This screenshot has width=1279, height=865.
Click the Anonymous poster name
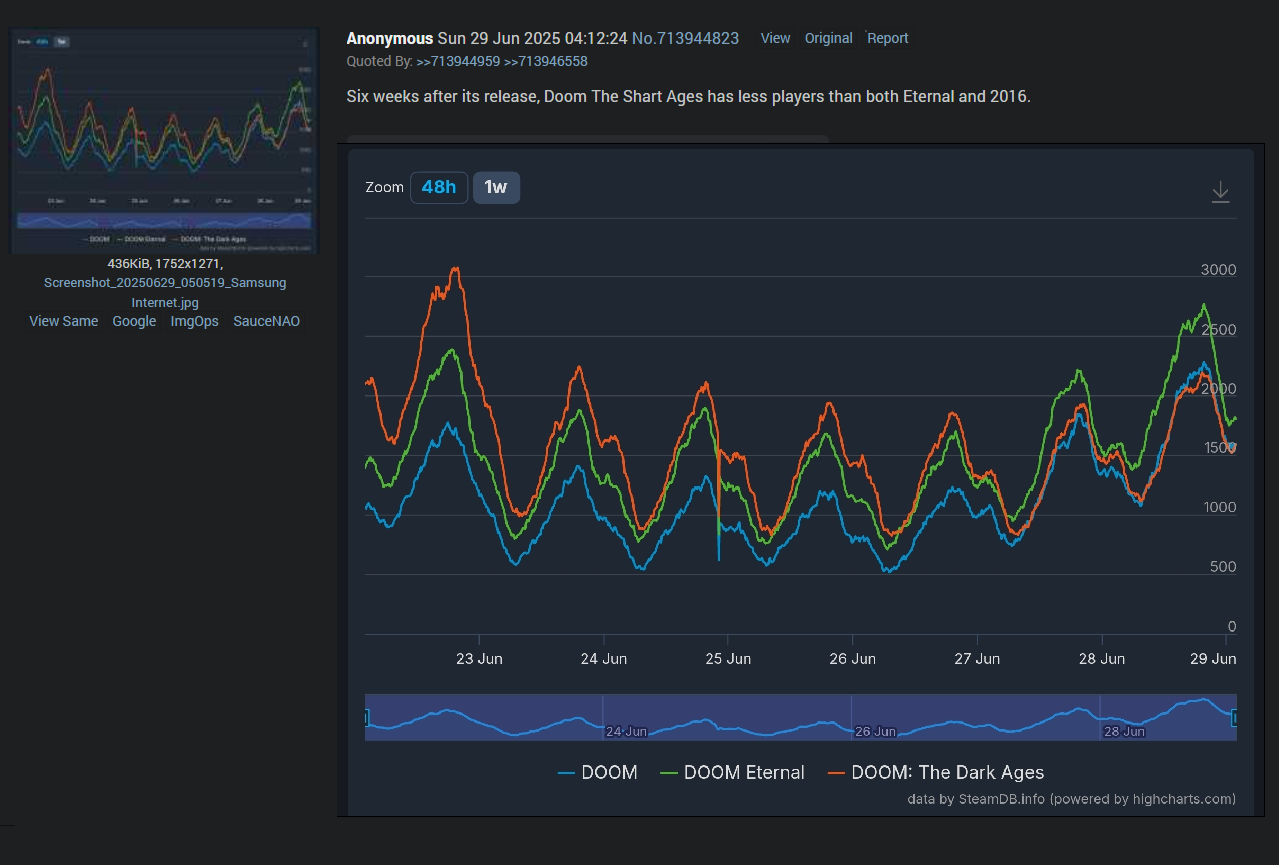390,38
